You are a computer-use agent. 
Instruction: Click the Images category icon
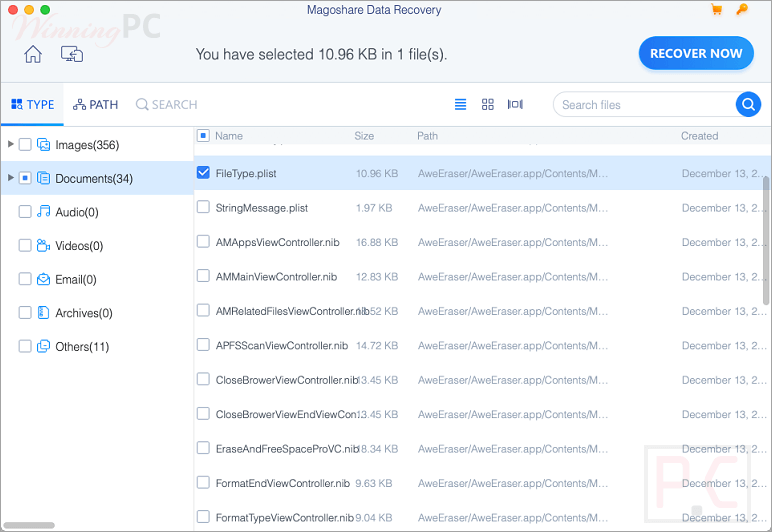[44, 145]
